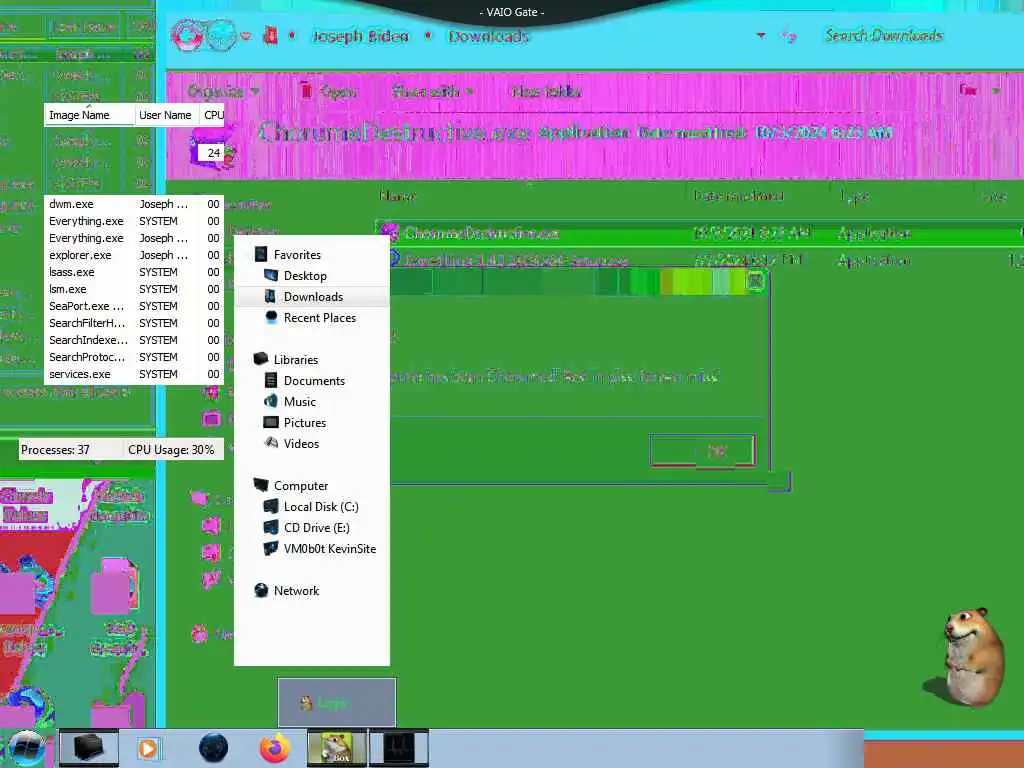This screenshot has height=768, width=1024.
Task: Sort by the Date modified column
Action: click(739, 195)
